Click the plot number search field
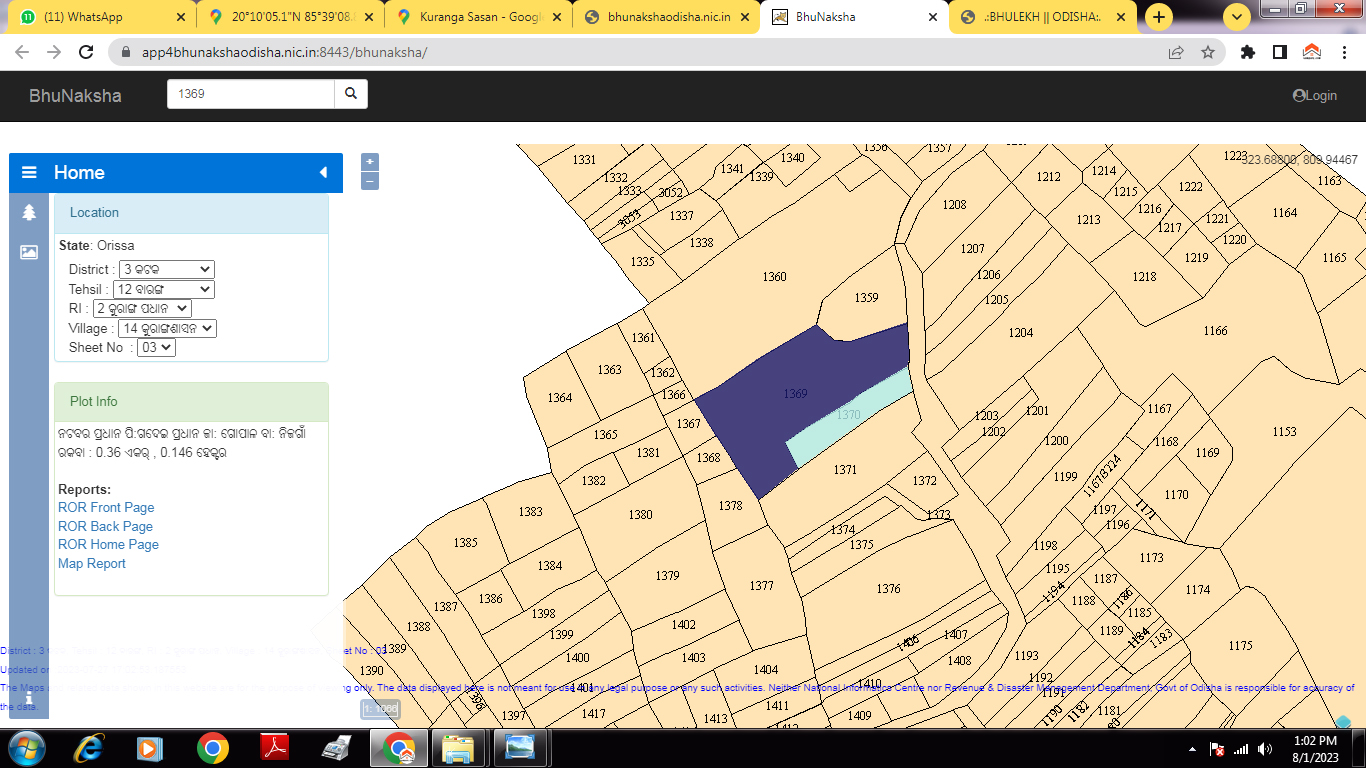This screenshot has height=768, width=1366. [250, 94]
